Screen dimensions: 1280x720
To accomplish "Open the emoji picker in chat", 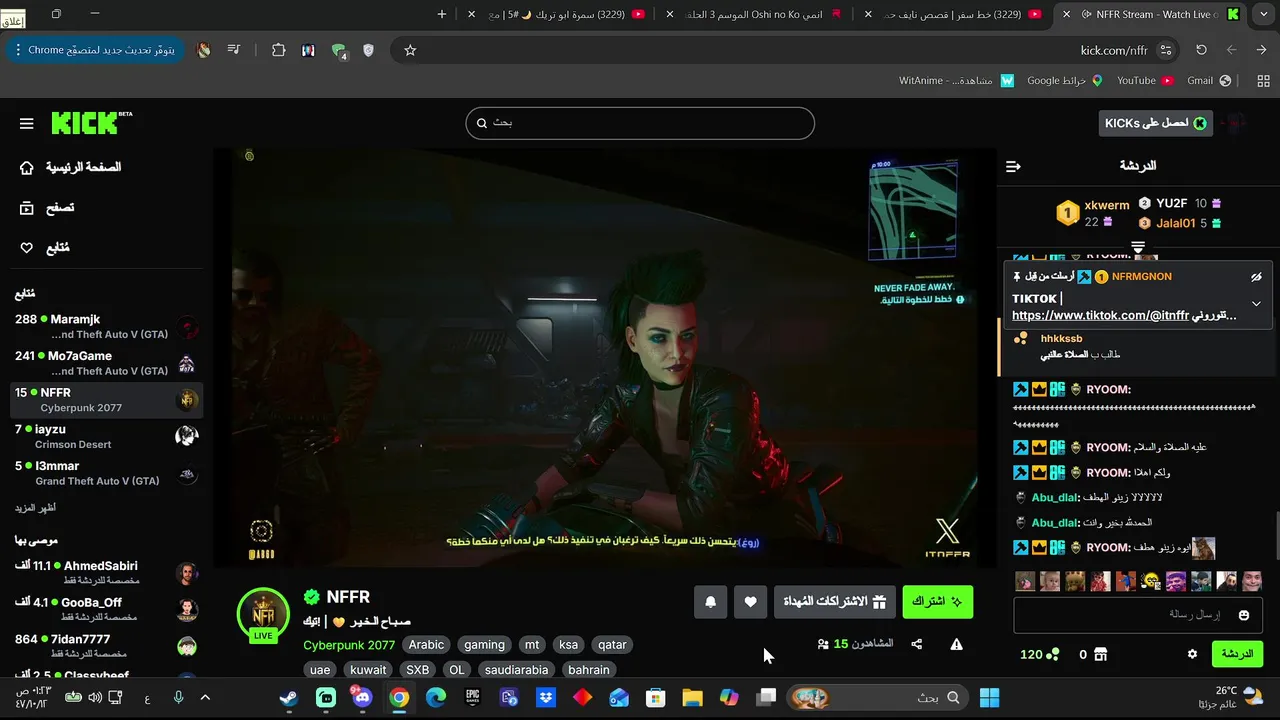I will (x=1244, y=615).
